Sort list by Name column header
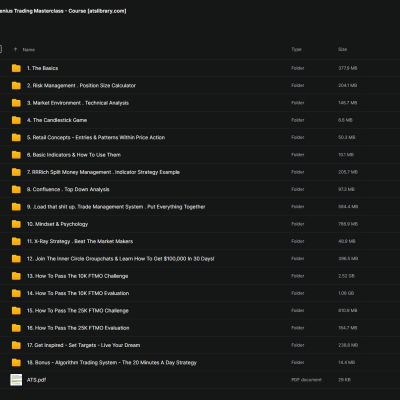The height and width of the screenshot is (400, 400). [x=29, y=50]
